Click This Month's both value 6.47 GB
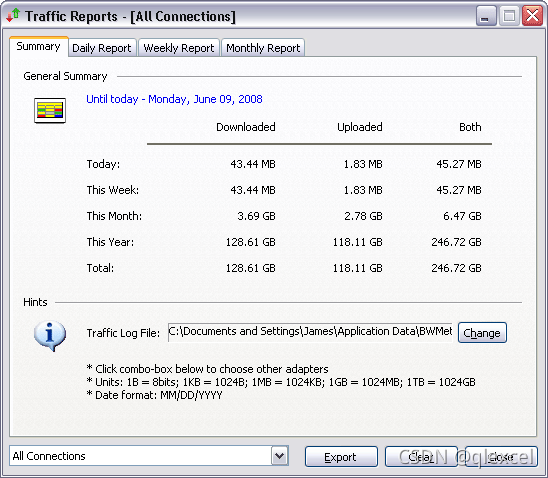The width and height of the screenshot is (548, 478). [462, 216]
